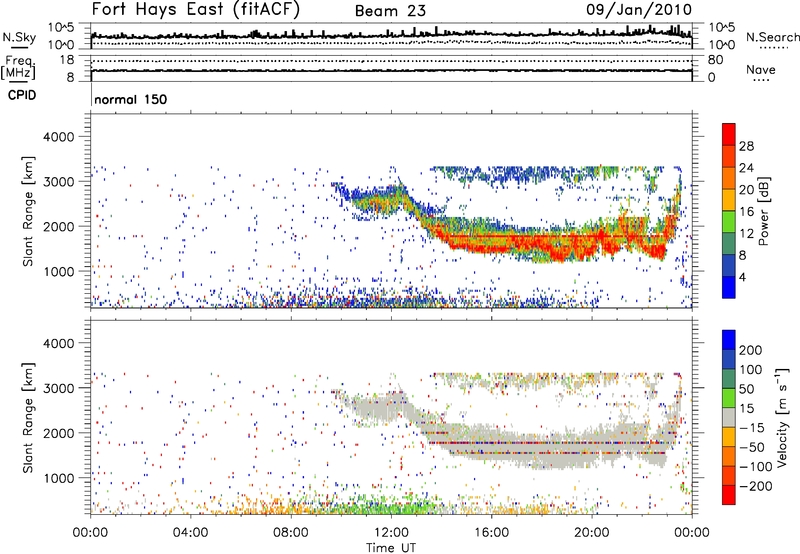Click the 'Time UT' axis label
The width and height of the screenshot is (800, 554).
pos(391,548)
